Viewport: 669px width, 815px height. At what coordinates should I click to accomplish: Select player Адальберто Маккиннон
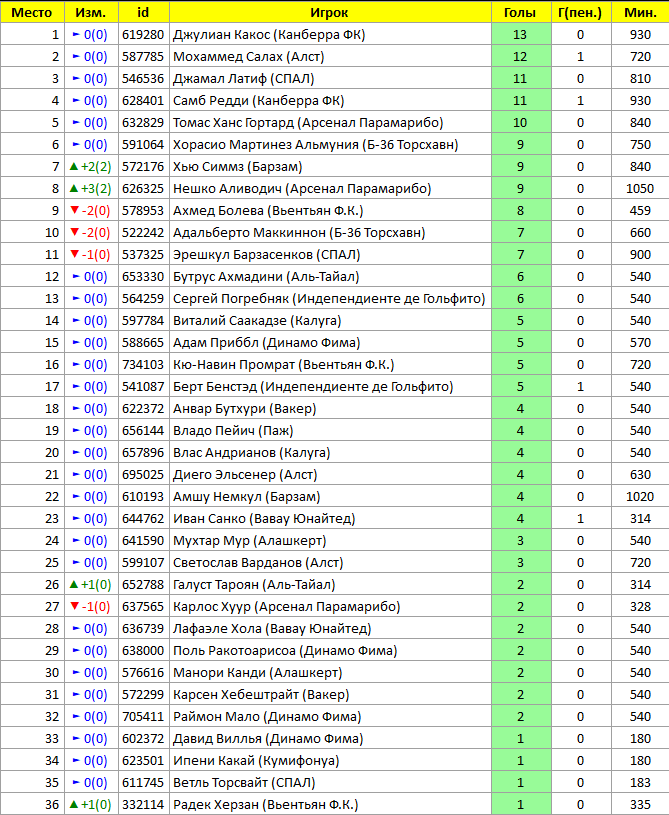[299, 233]
